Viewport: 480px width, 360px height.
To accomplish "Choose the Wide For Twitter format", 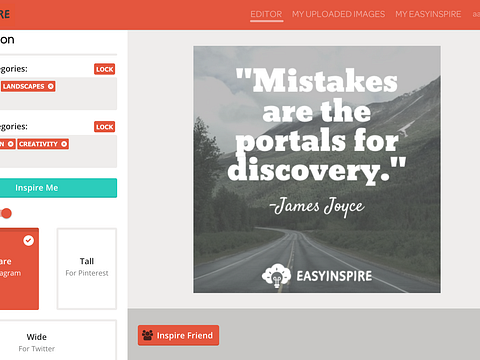I will coord(57,341).
